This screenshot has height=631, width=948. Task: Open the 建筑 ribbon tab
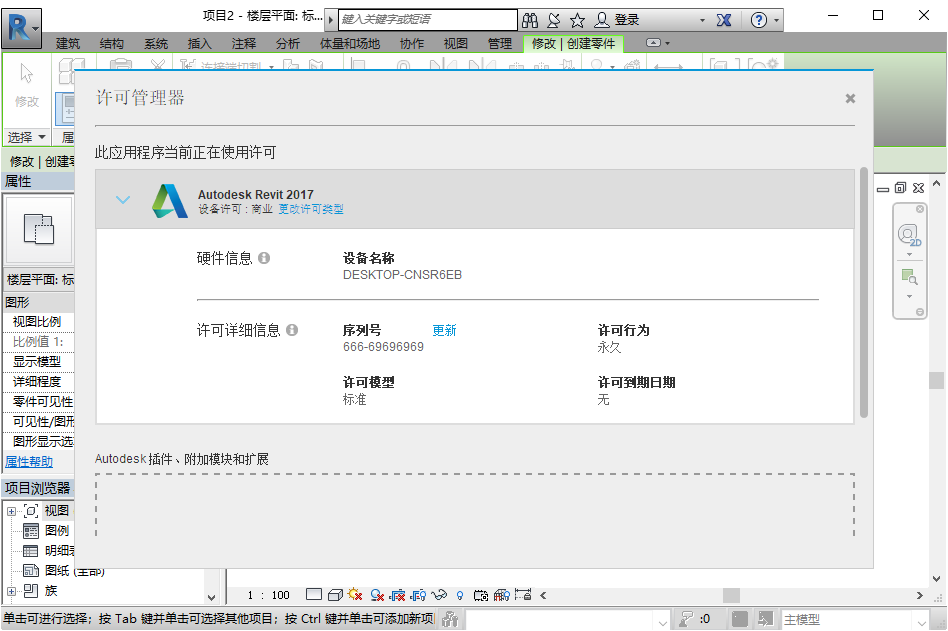pos(68,44)
